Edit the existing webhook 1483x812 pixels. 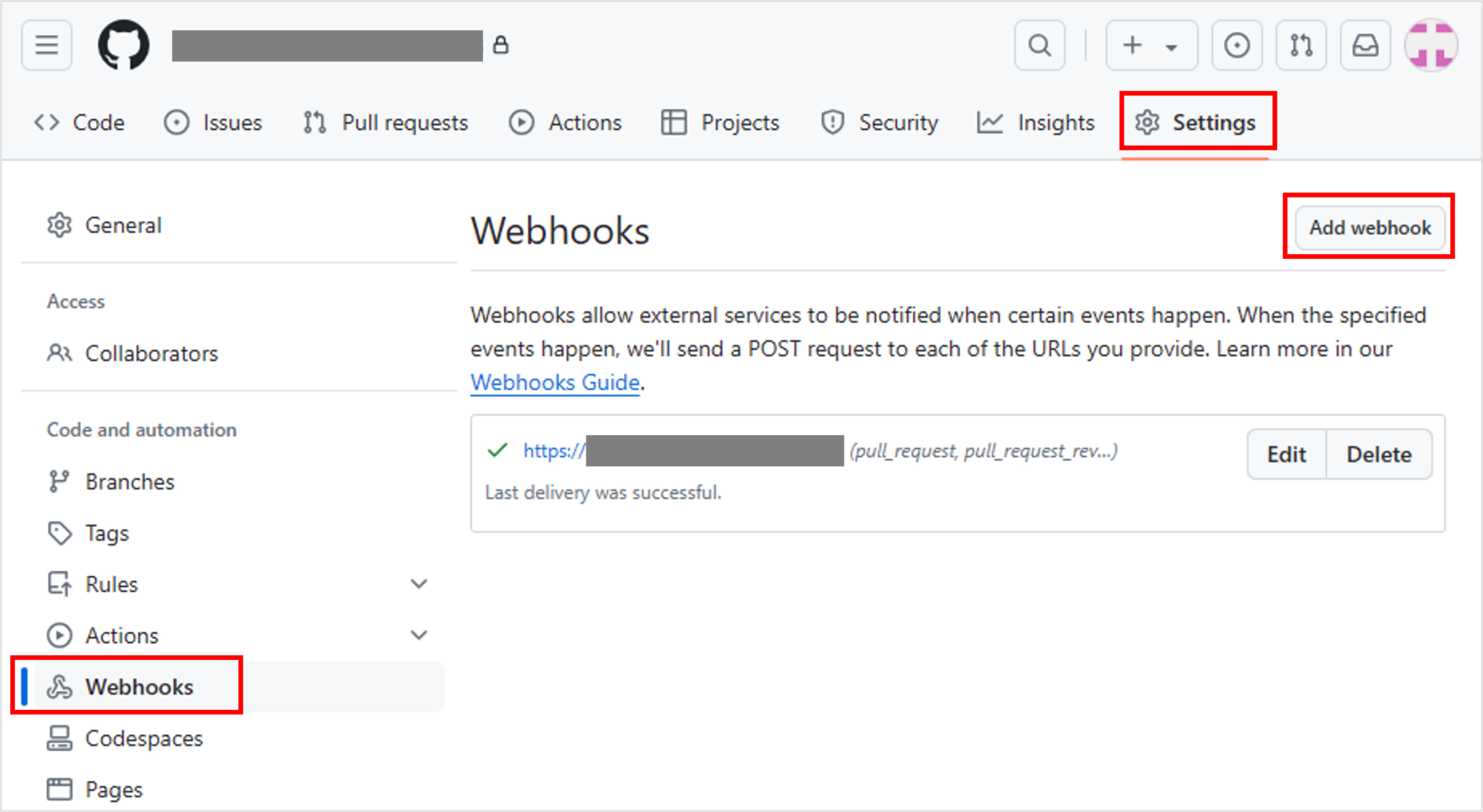1286,454
